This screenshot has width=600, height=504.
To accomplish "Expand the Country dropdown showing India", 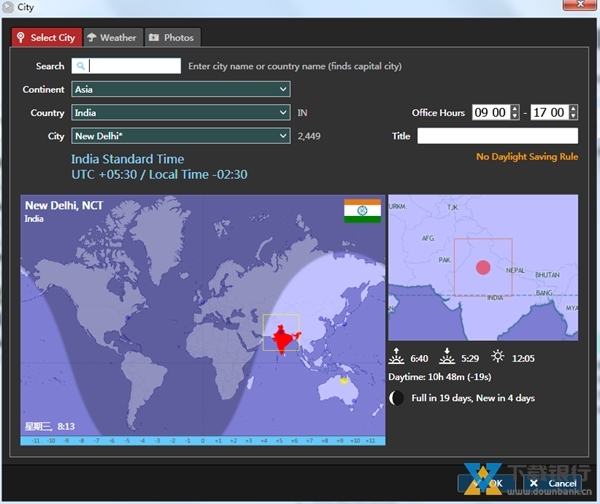I will pos(180,113).
